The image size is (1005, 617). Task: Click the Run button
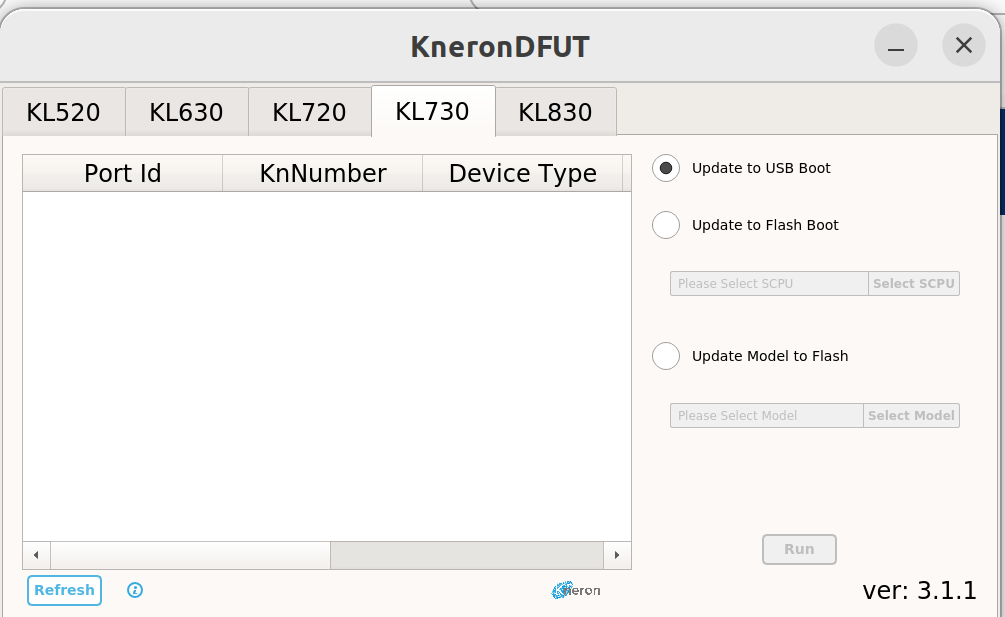point(799,549)
